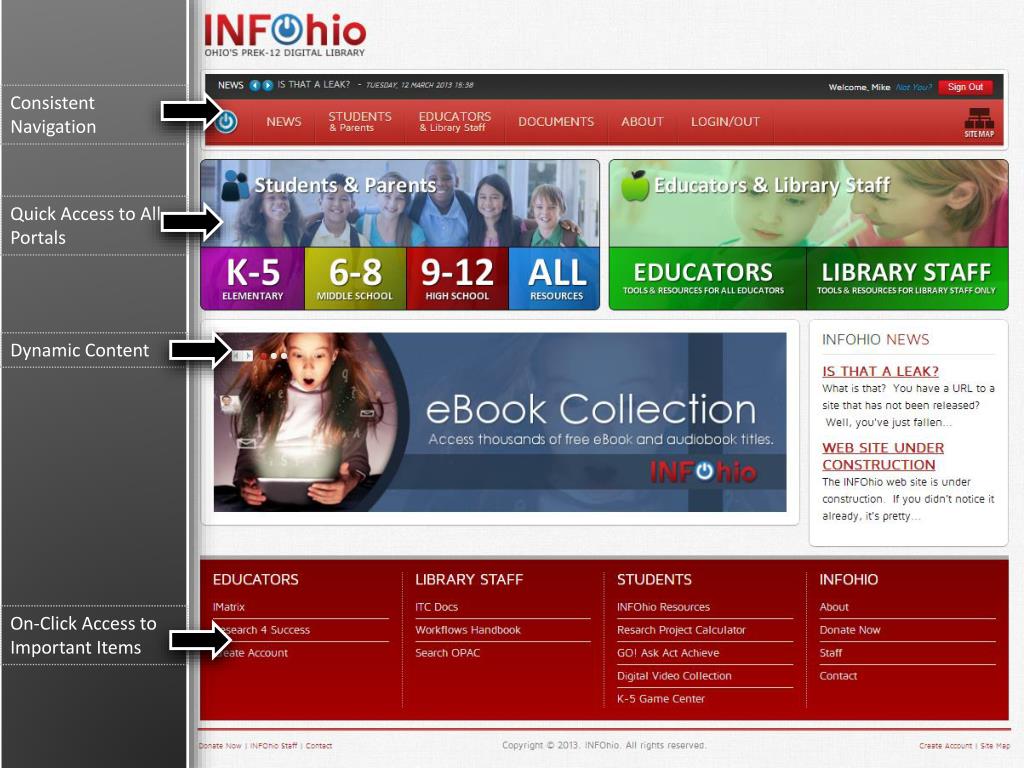Click the LIBRARY STAFF footer column heading
The height and width of the screenshot is (768, 1024).
[x=469, y=579]
